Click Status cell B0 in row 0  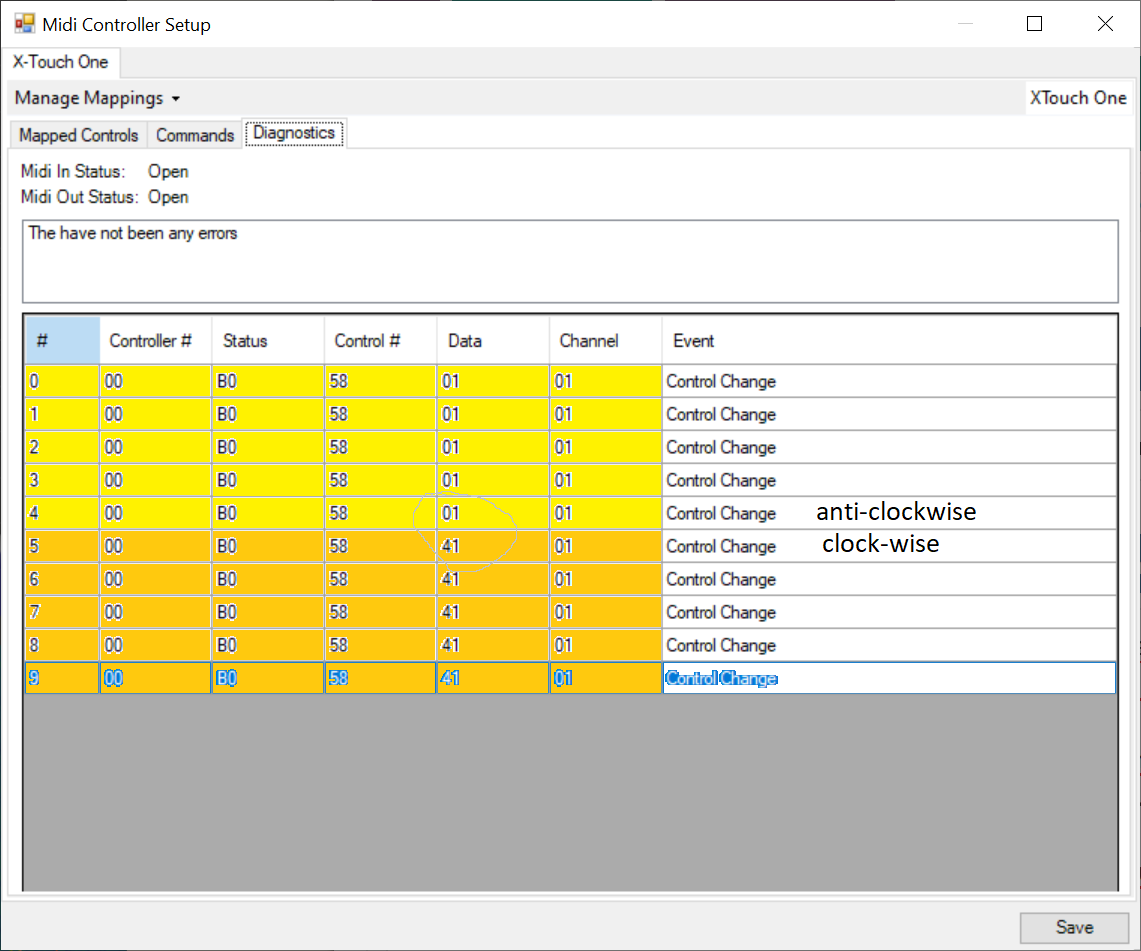(x=268, y=381)
